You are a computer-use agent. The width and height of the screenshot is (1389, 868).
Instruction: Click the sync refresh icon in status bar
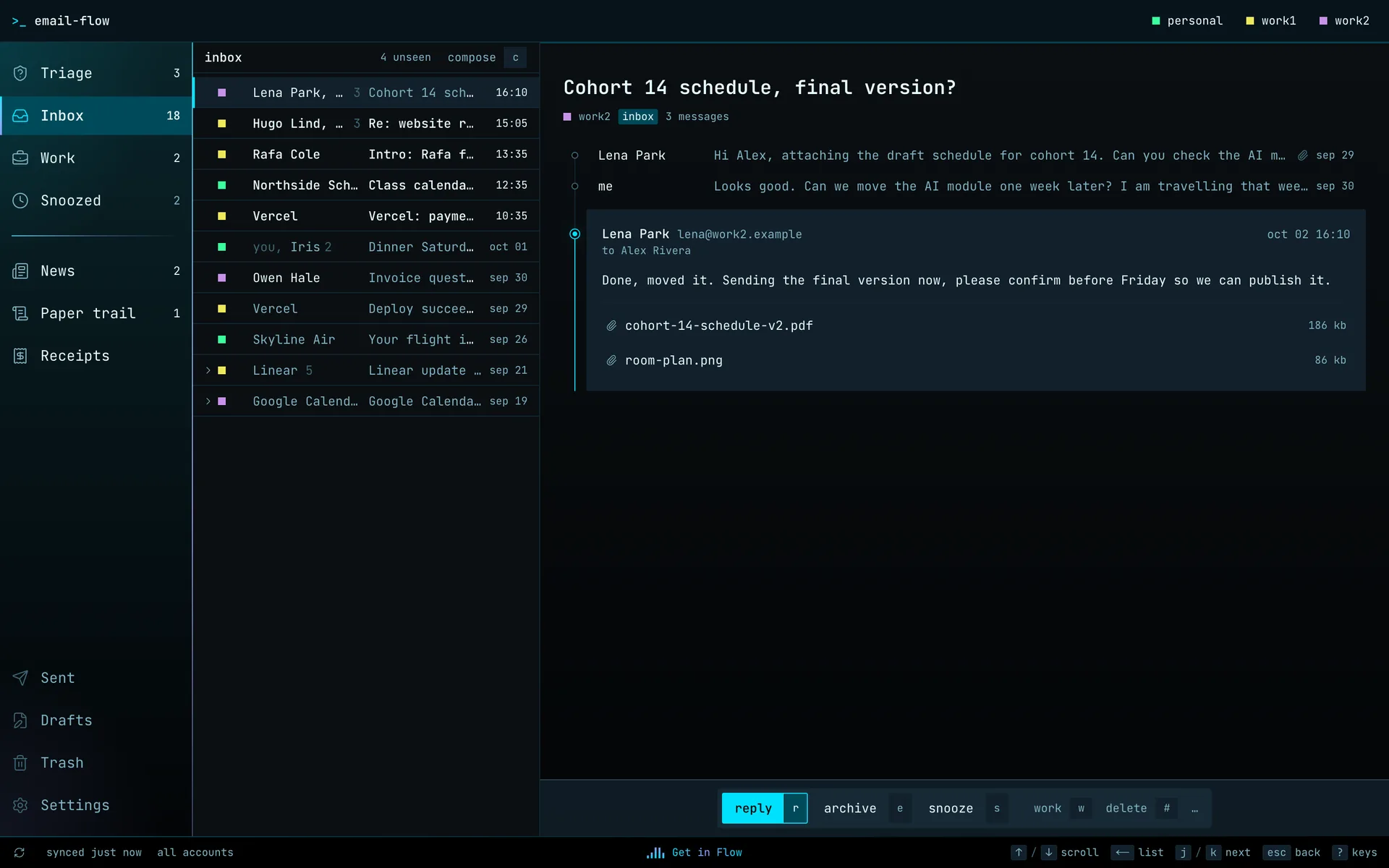[20, 853]
